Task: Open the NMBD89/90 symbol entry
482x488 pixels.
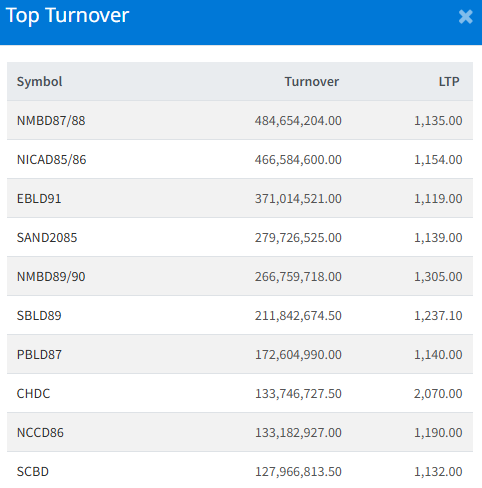Action: (51, 277)
